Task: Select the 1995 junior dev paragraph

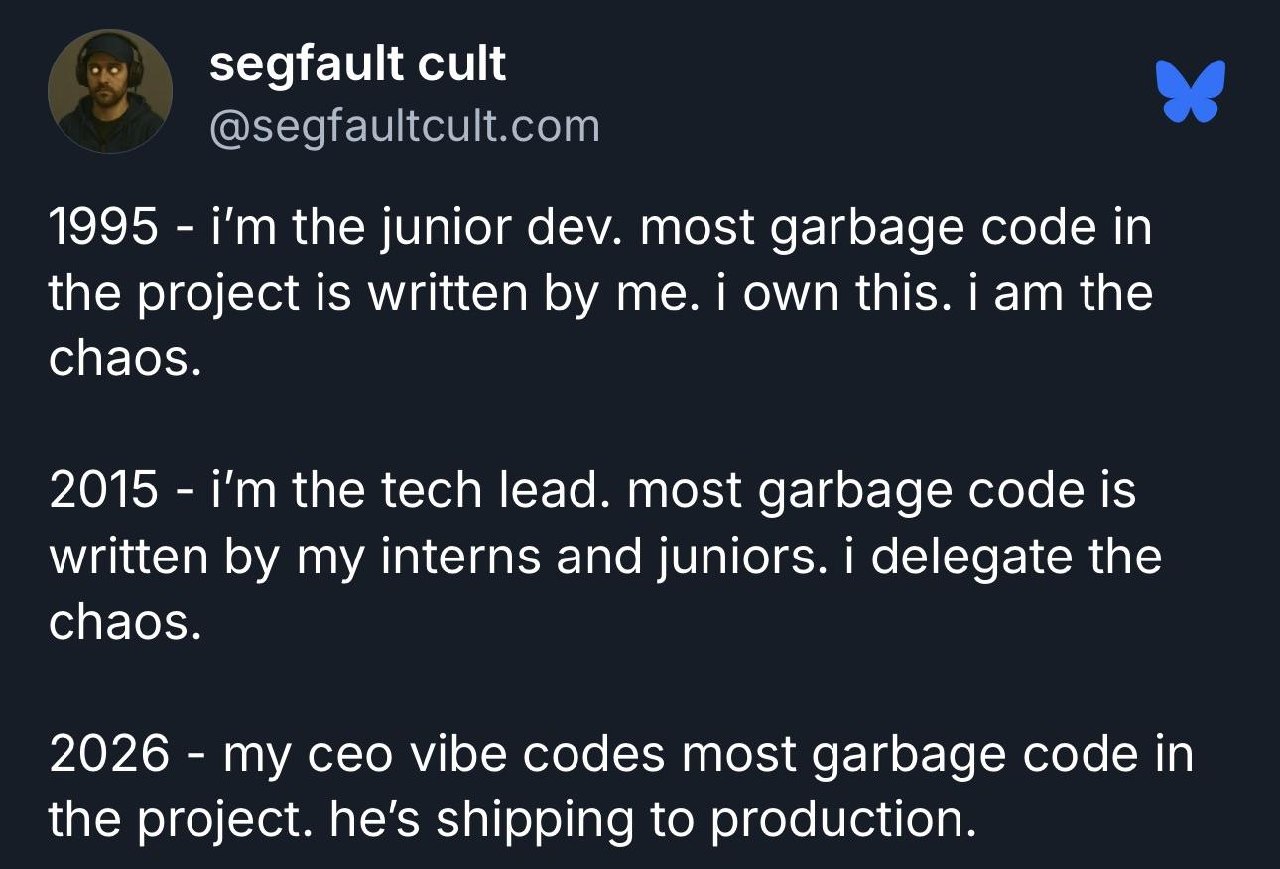Action: click(600, 294)
